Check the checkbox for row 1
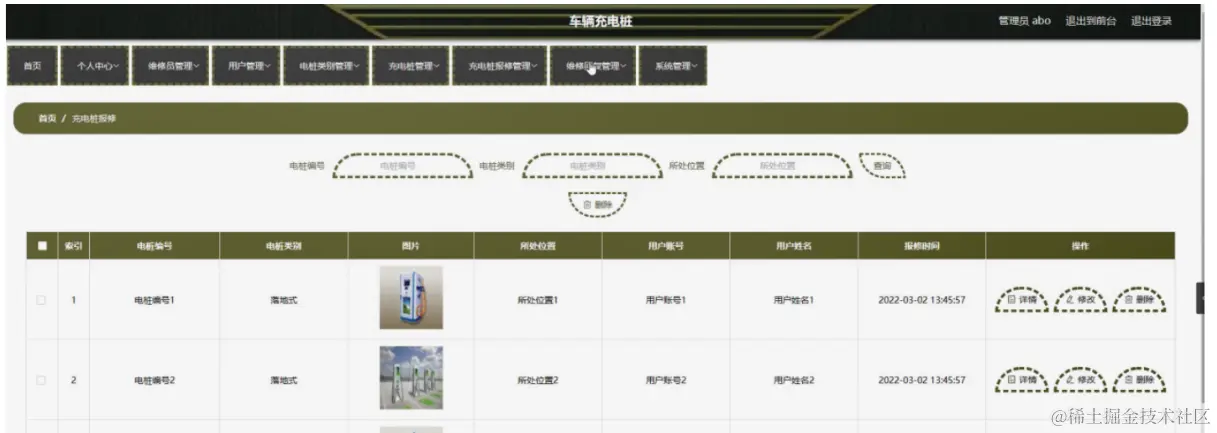The width and height of the screenshot is (1217, 433). (42, 299)
